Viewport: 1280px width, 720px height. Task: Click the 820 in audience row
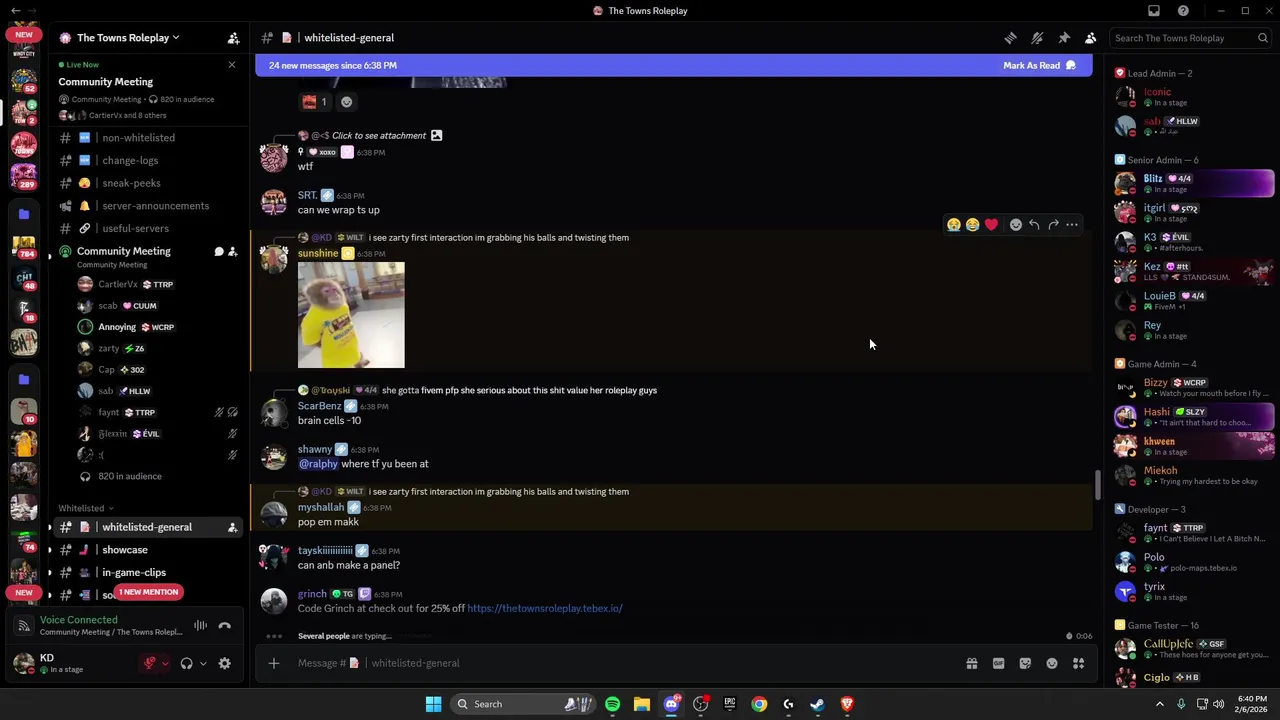130,476
